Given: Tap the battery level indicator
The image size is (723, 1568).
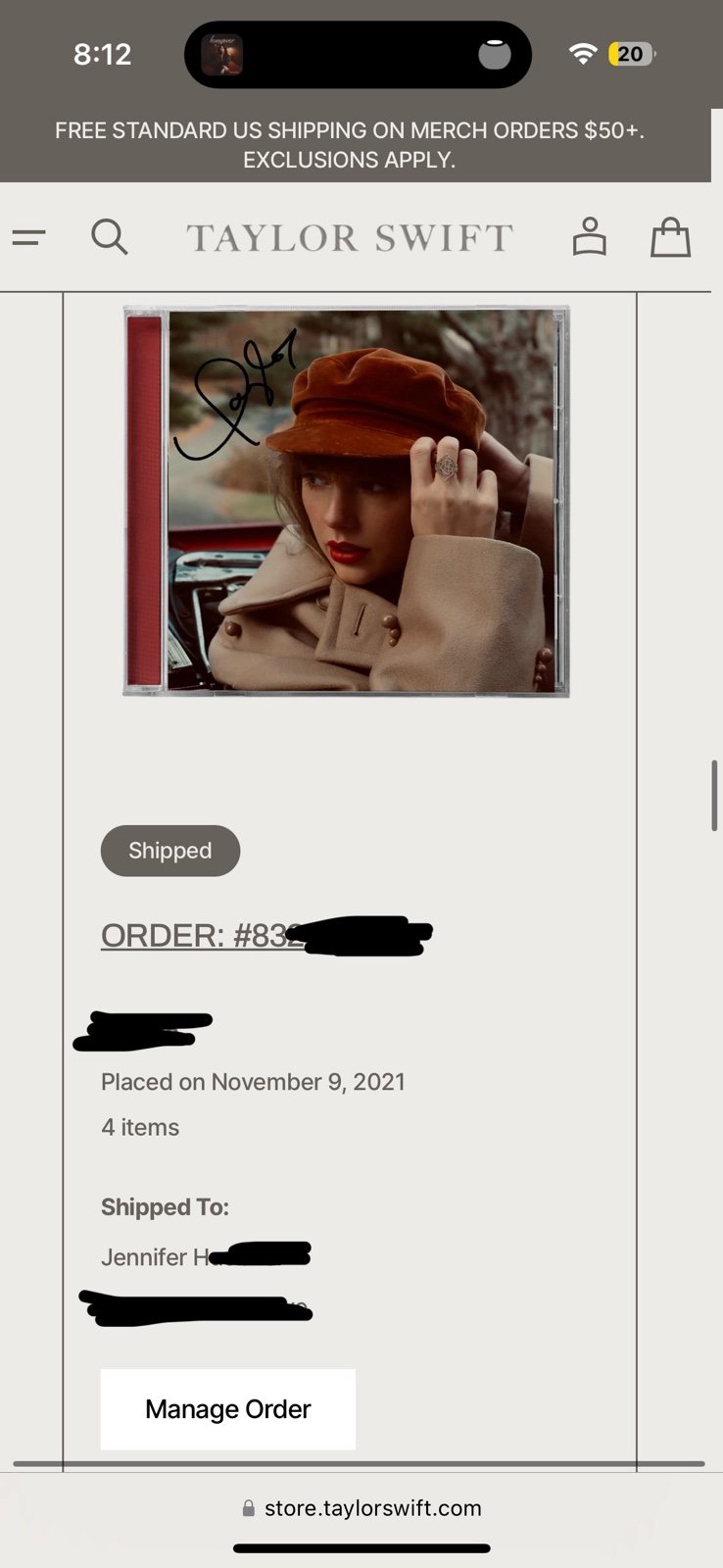Looking at the screenshot, I should [x=632, y=54].
